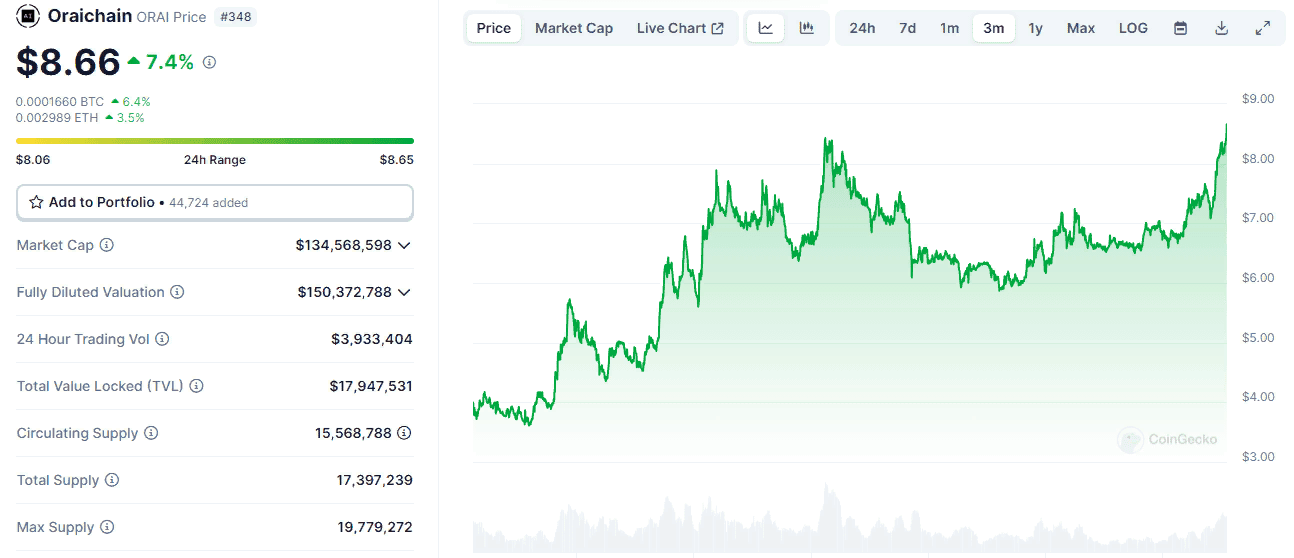This screenshot has width=1294, height=558.
Task: Open the Live Chart link
Action: click(680, 28)
